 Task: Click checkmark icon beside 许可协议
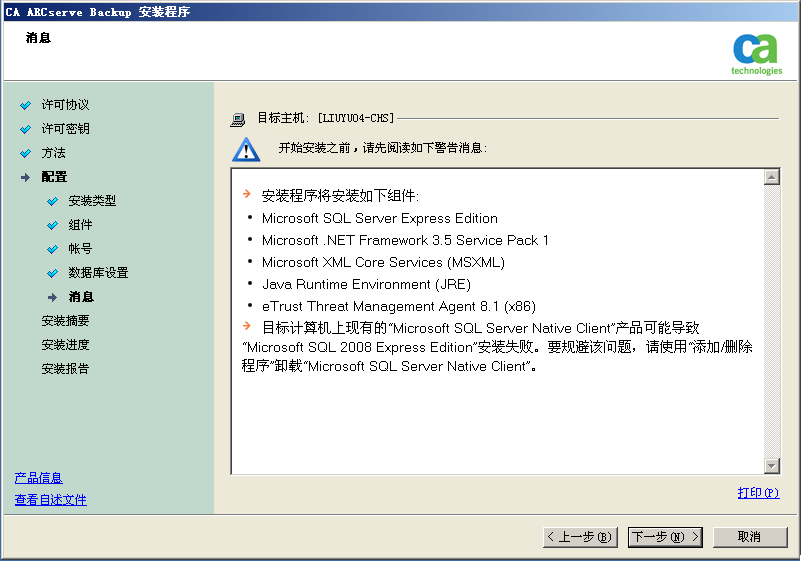pyautogui.click(x=26, y=105)
